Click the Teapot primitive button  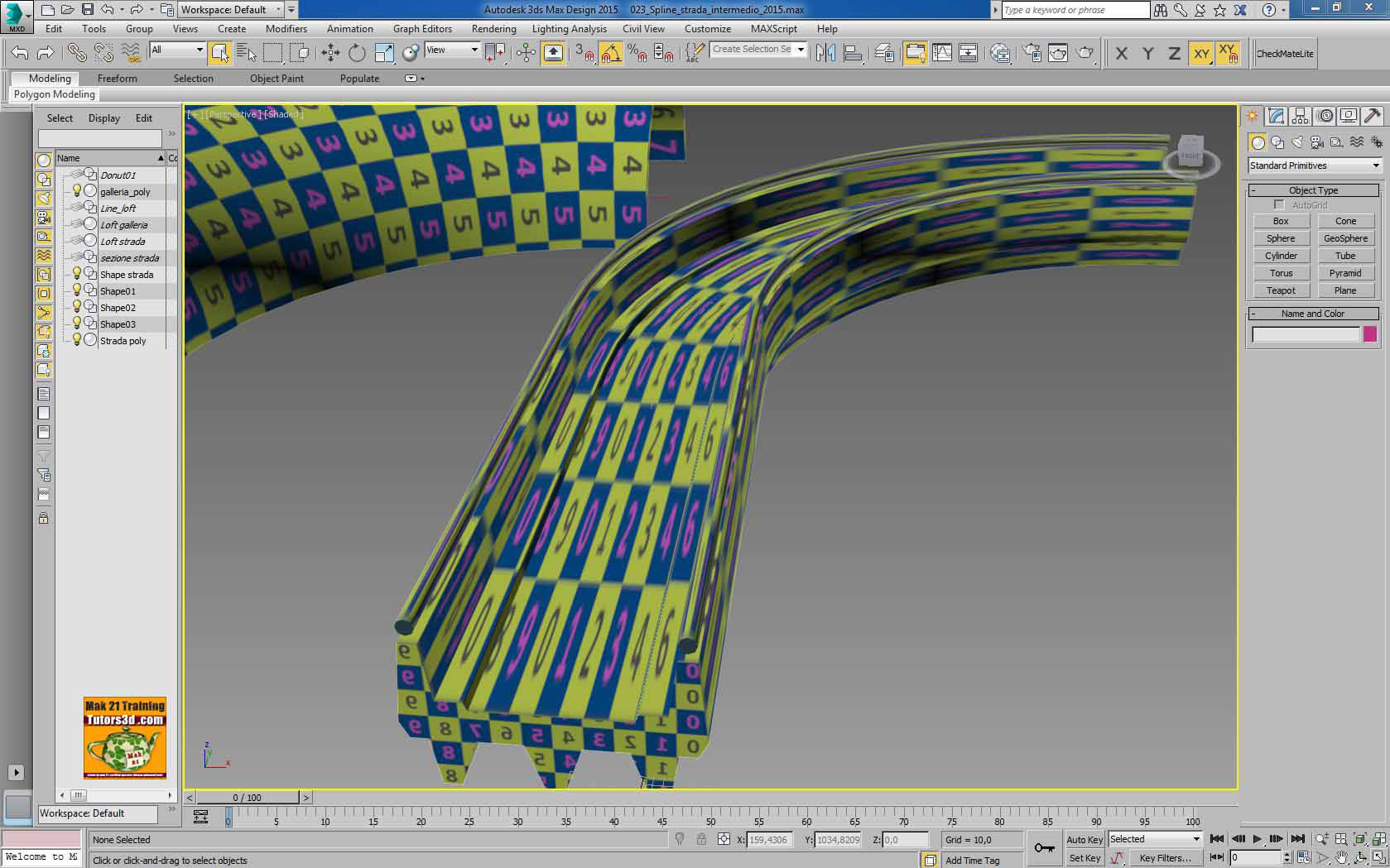pyautogui.click(x=1281, y=291)
